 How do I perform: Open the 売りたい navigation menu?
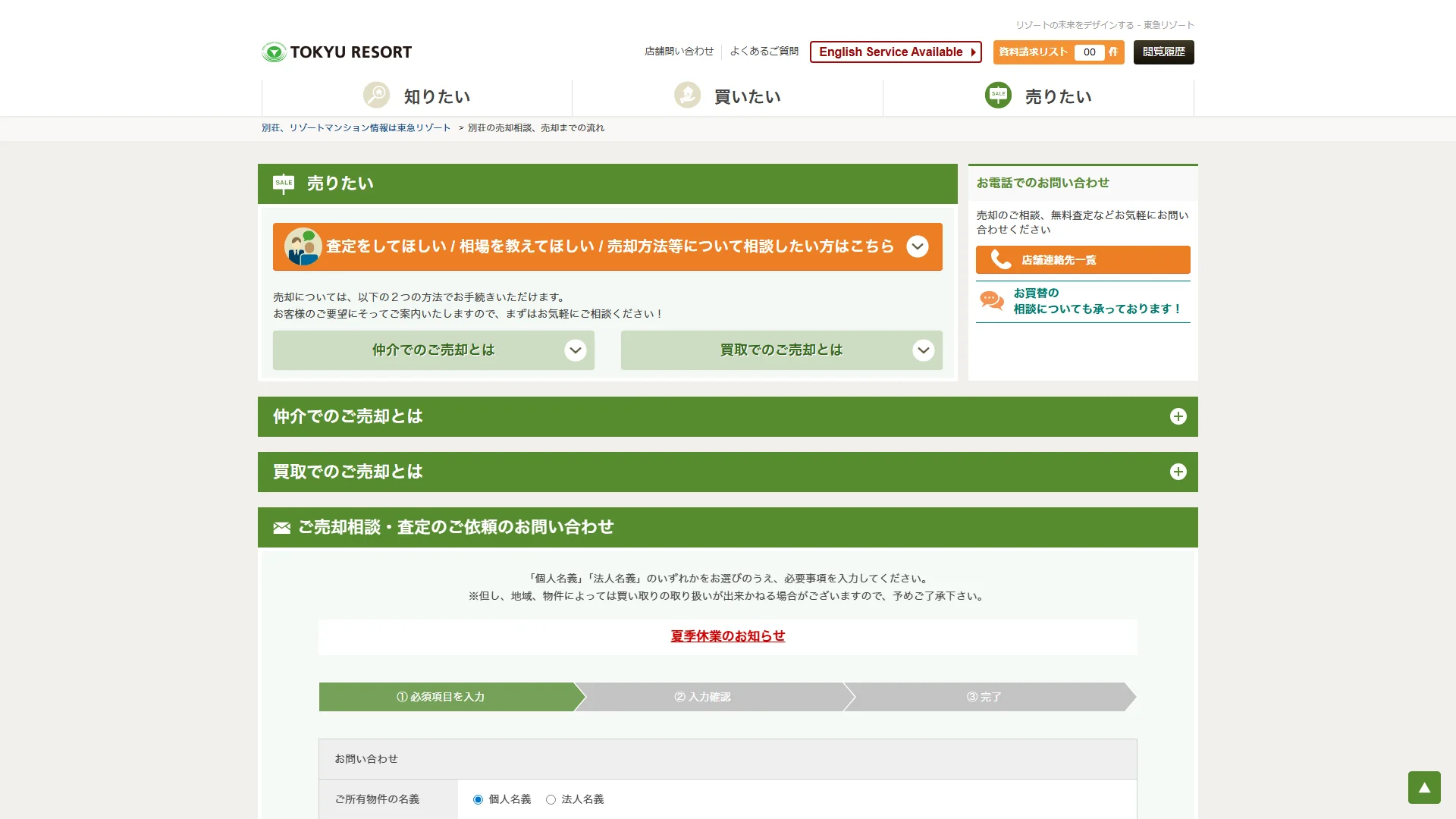[1039, 96]
